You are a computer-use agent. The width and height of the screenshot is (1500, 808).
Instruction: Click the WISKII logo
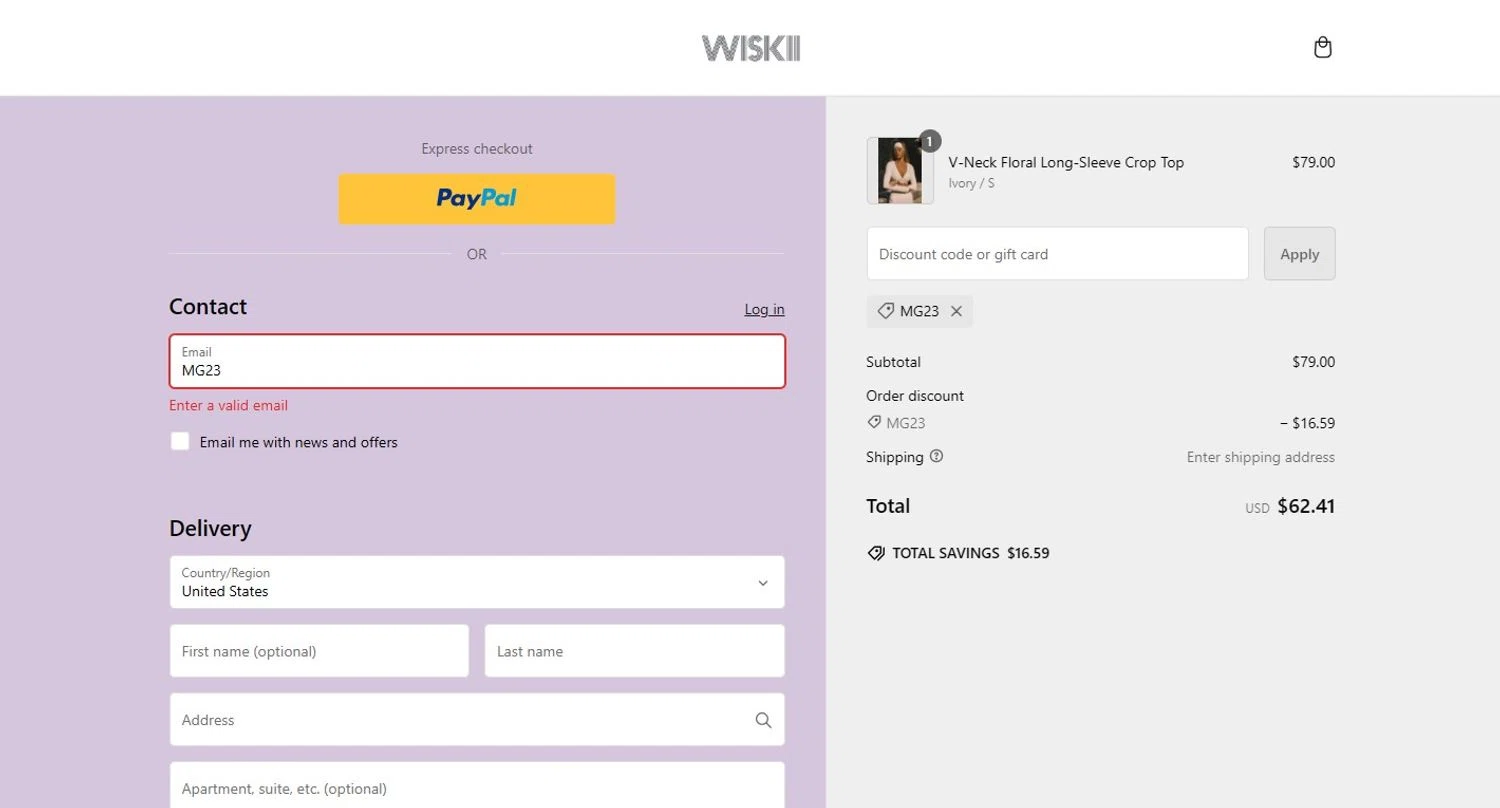click(x=750, y=48)
